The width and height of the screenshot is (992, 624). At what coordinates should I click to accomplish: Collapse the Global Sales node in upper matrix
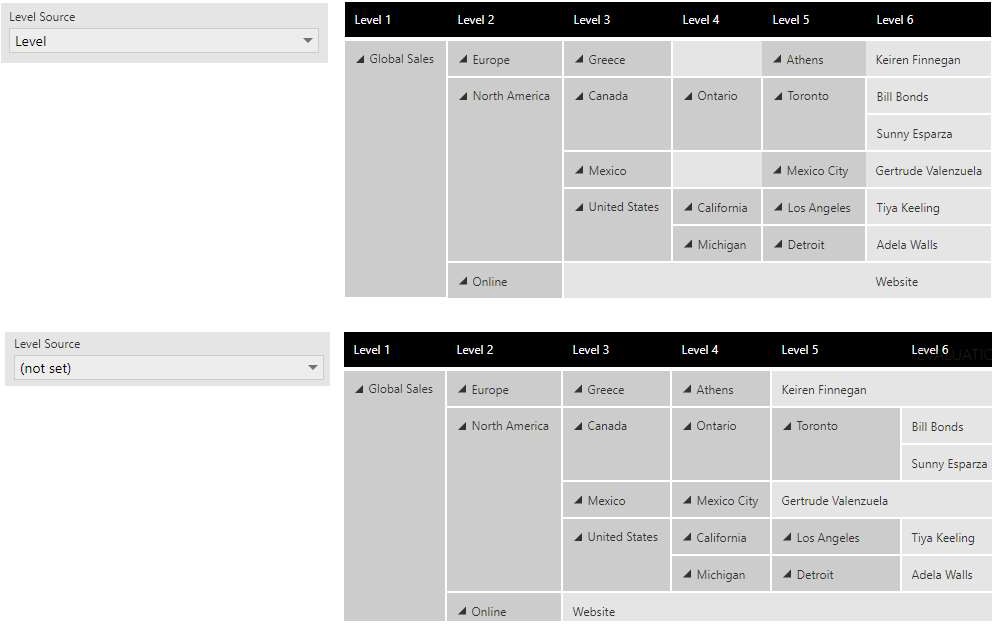point(358,58)
